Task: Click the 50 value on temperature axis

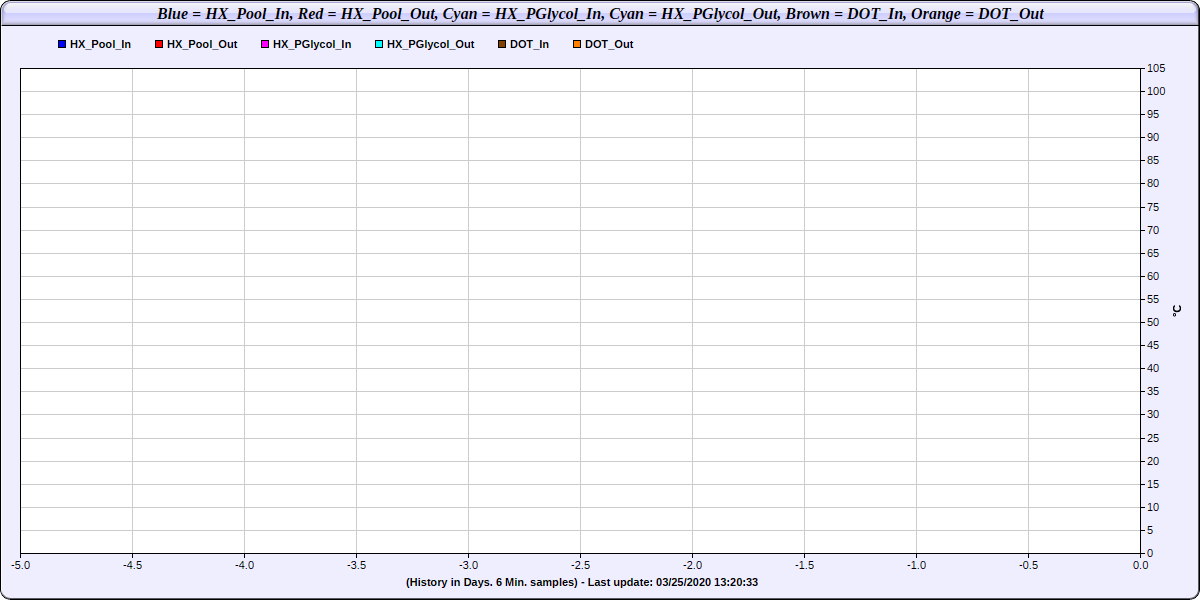Action: coord(1153,322)
